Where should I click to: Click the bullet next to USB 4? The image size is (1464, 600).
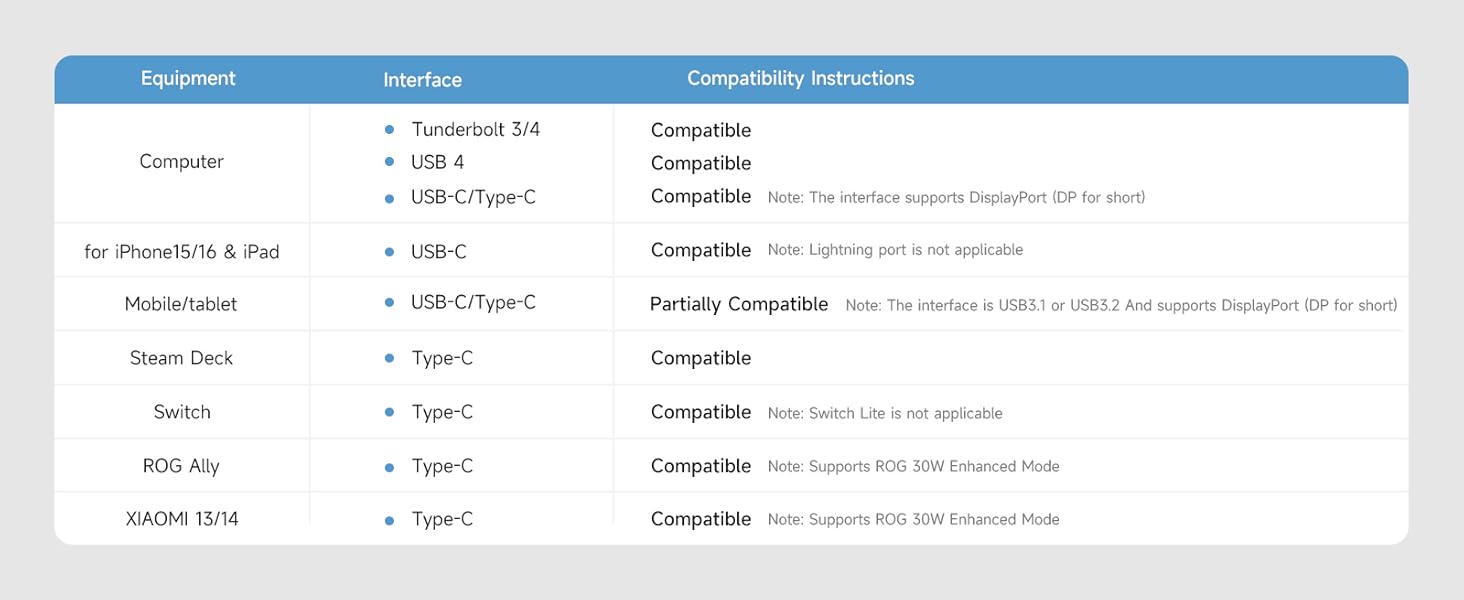coord(390,162)
